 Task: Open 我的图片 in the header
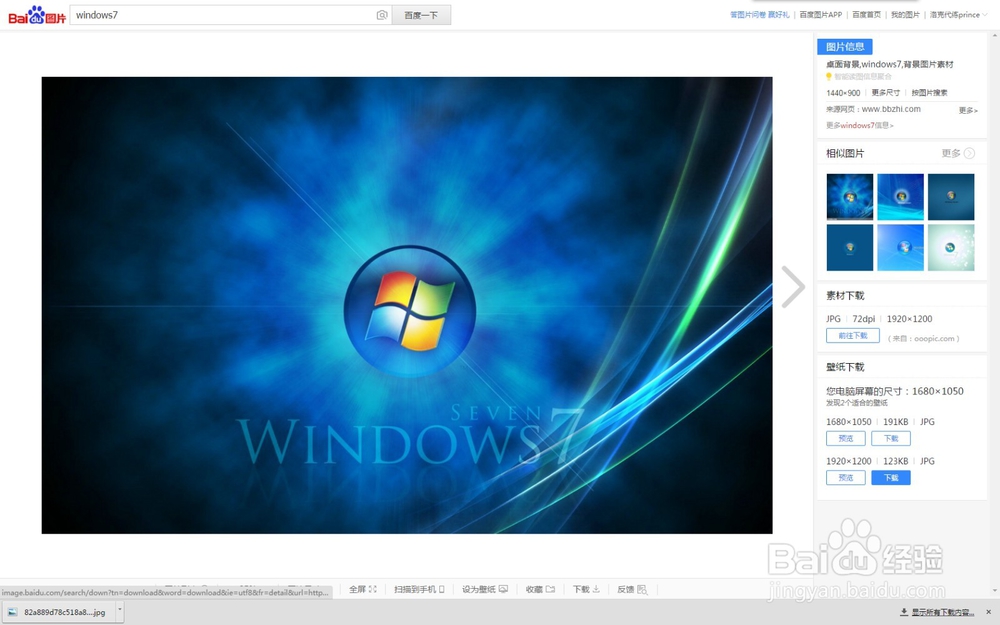905,15
